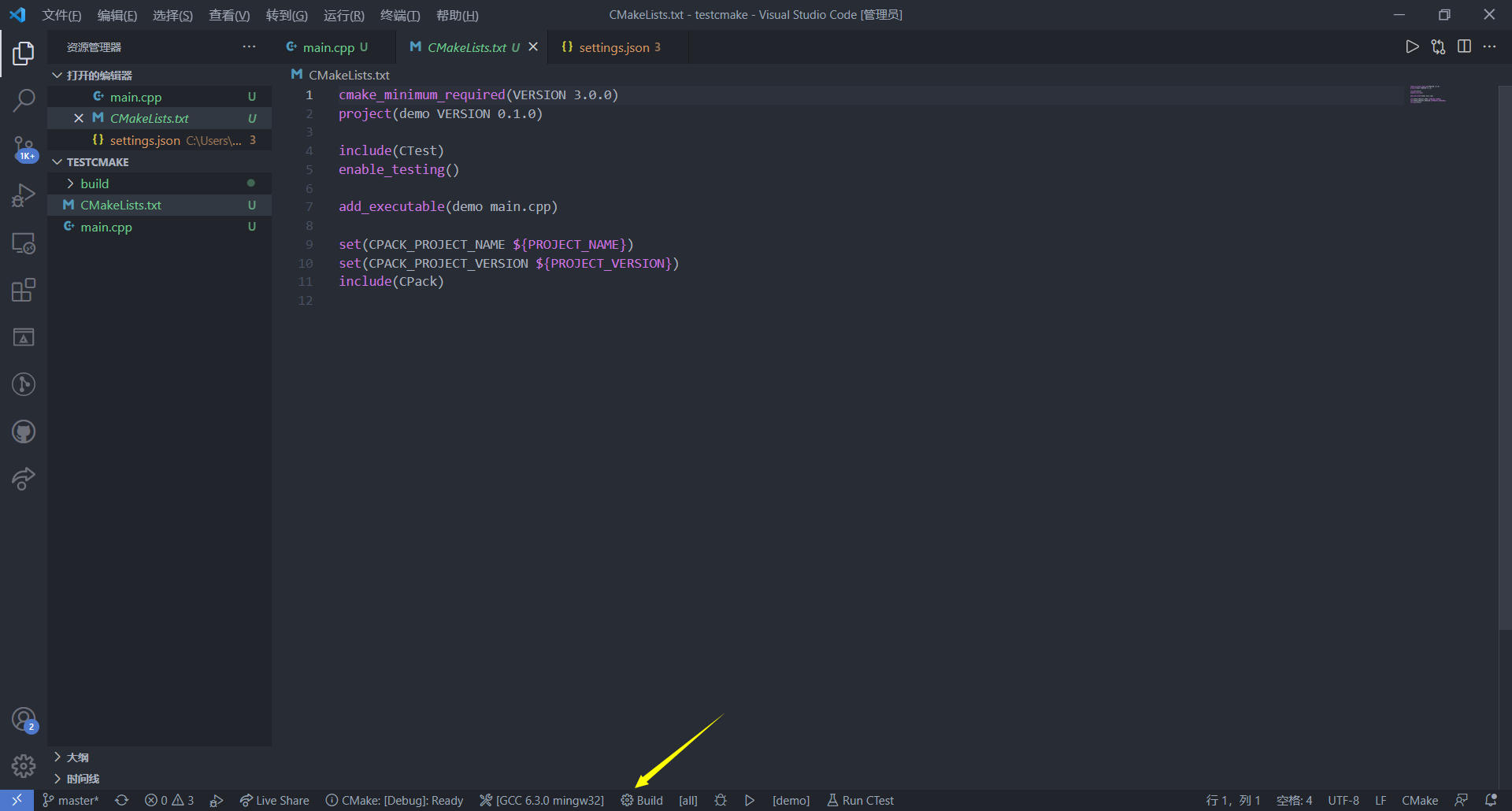
Task: Open the Help (帮助) menu
Action: pos(457,15)
